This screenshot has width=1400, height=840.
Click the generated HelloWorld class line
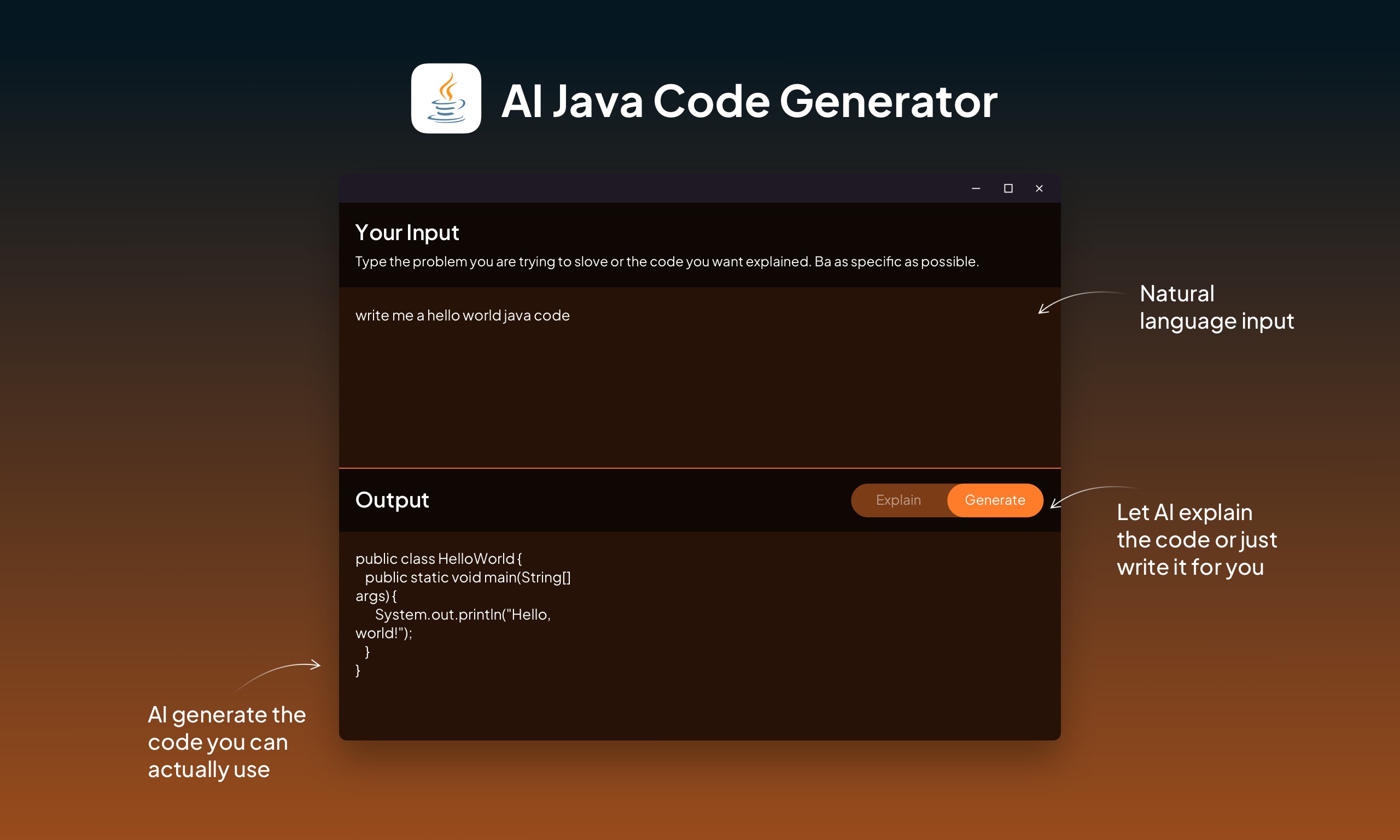click(x=438, y=559)
